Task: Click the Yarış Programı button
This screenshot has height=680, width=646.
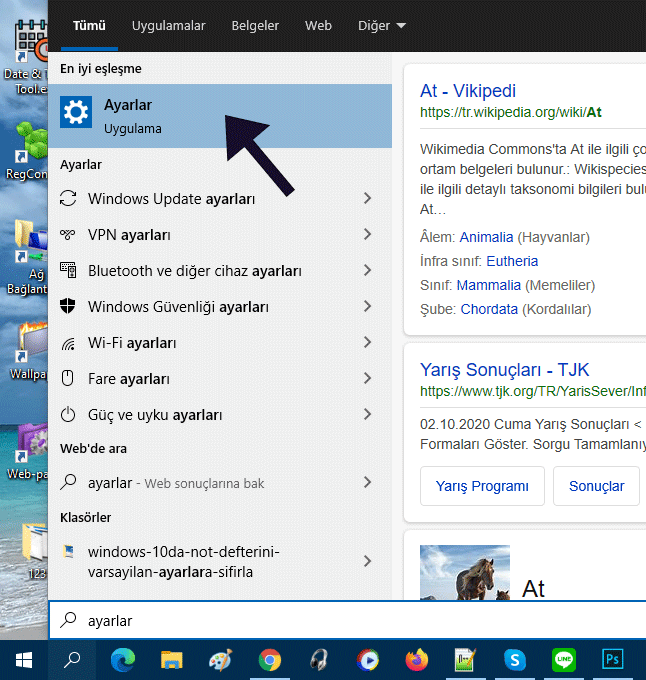Action: click(x=482, y=486)
